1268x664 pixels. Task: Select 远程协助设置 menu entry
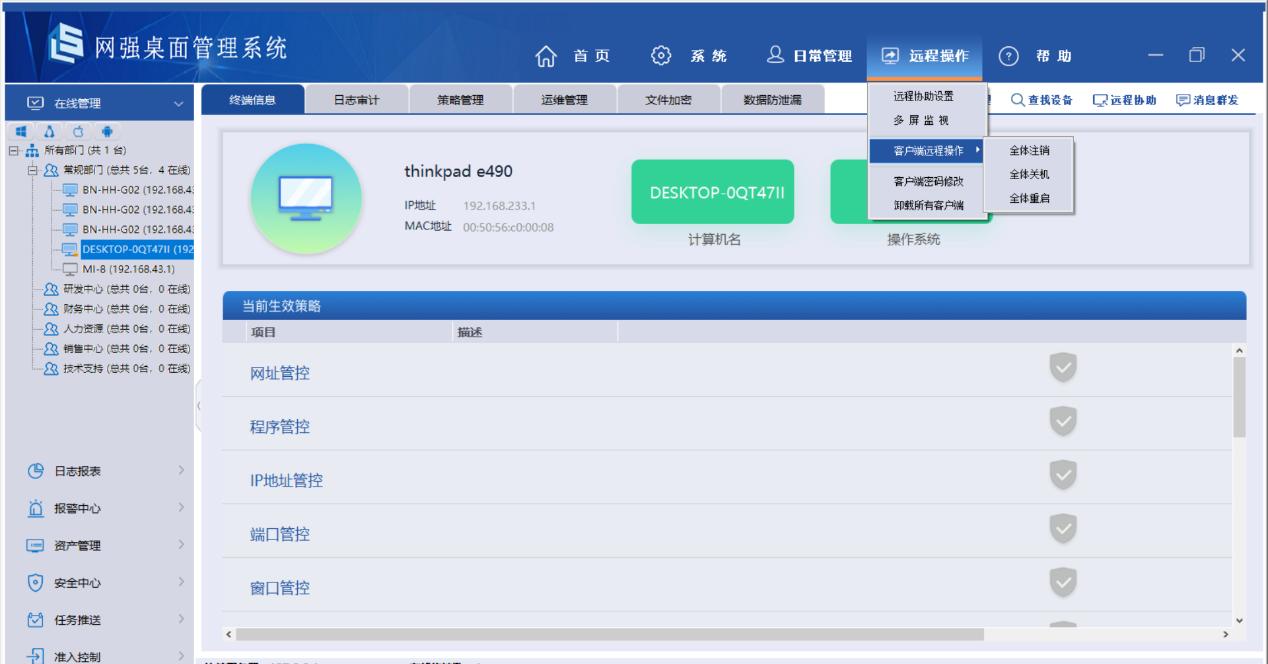[x=927, y=96]
